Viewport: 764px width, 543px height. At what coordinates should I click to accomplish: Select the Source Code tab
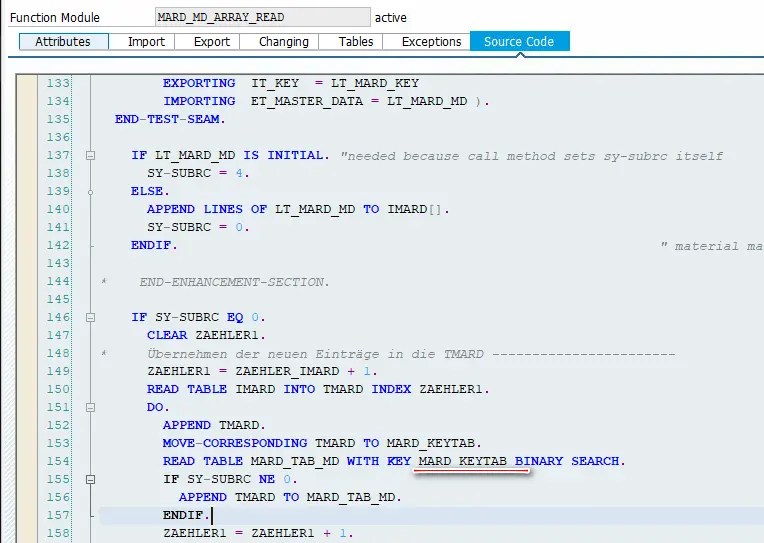[519, 41]
